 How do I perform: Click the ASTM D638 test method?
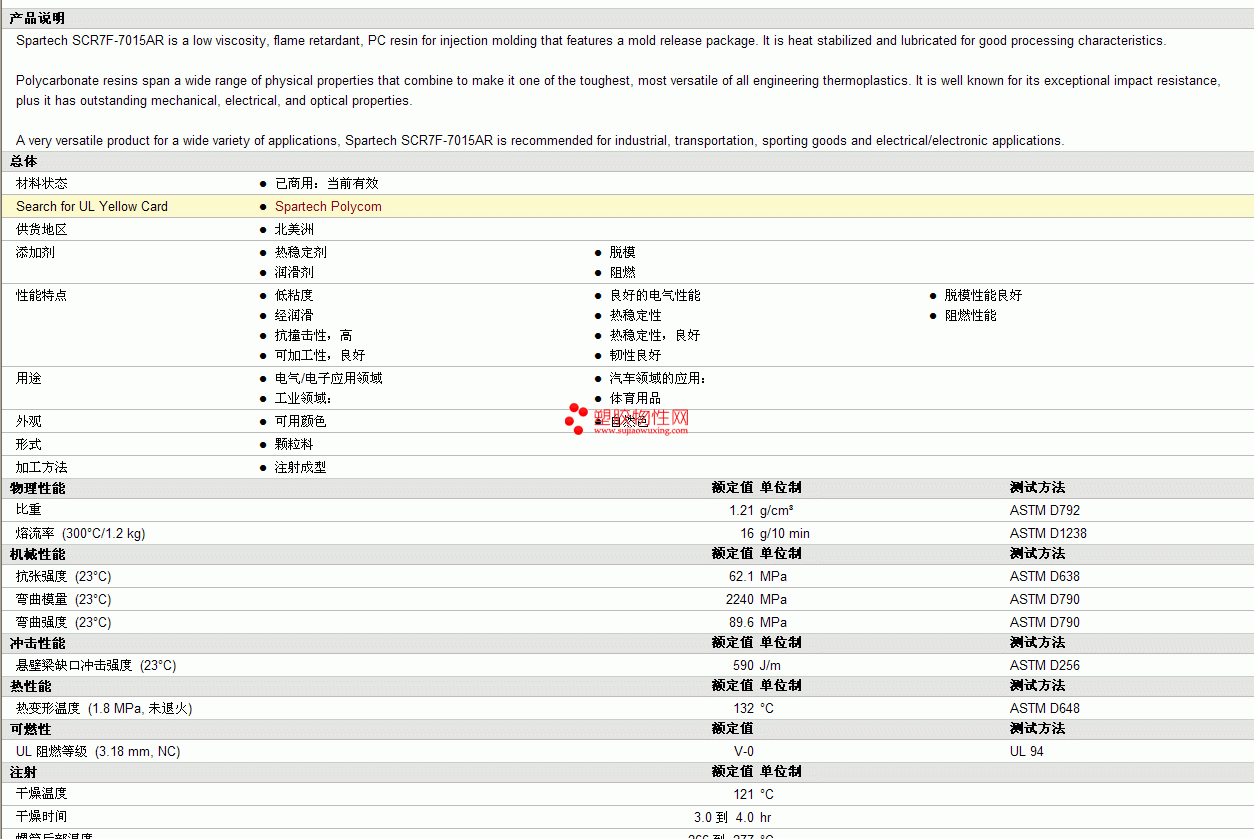[x=1045, y=576]
